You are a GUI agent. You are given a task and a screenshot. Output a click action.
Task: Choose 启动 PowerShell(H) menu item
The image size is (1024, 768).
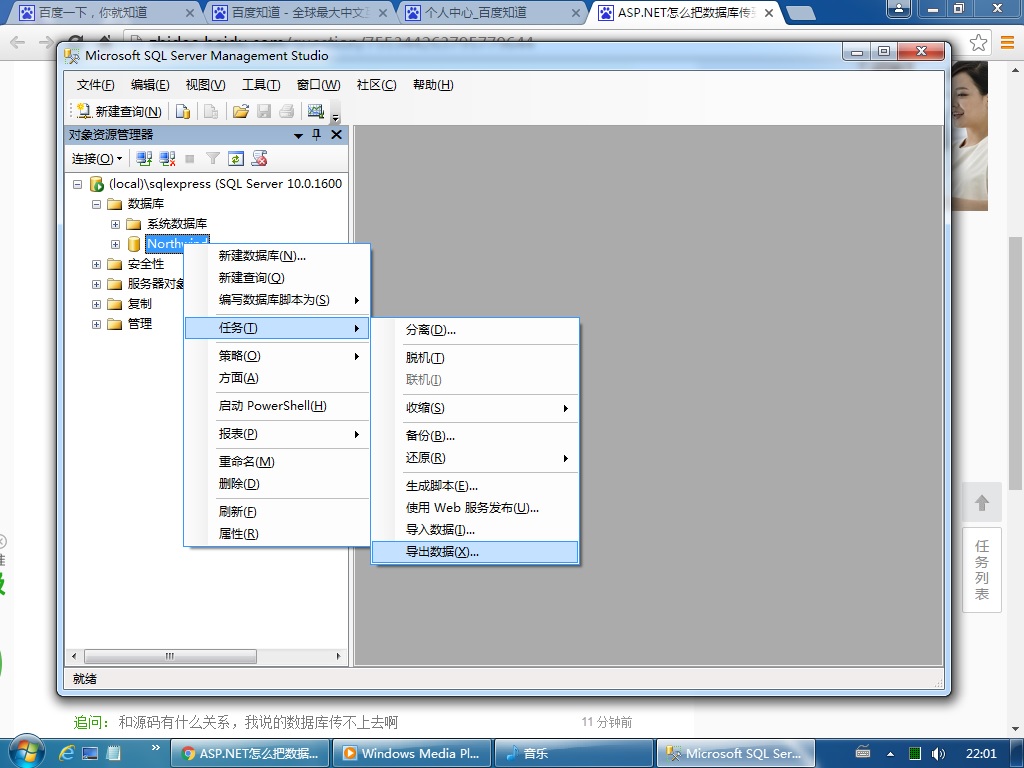[x=277, y=406]
